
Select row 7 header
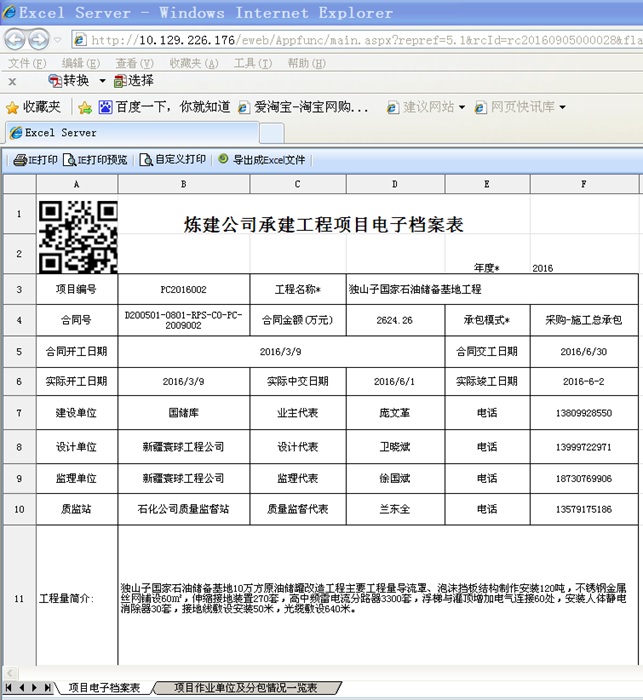click(19, 413)
